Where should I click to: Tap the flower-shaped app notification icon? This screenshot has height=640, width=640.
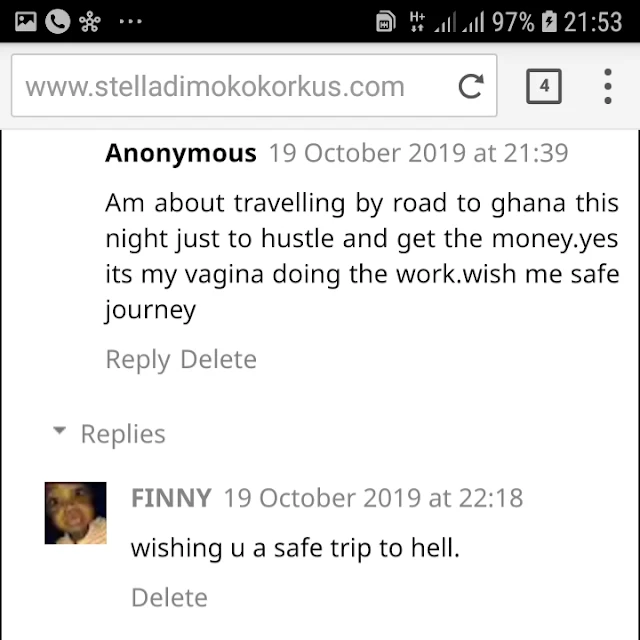[90, 21]
